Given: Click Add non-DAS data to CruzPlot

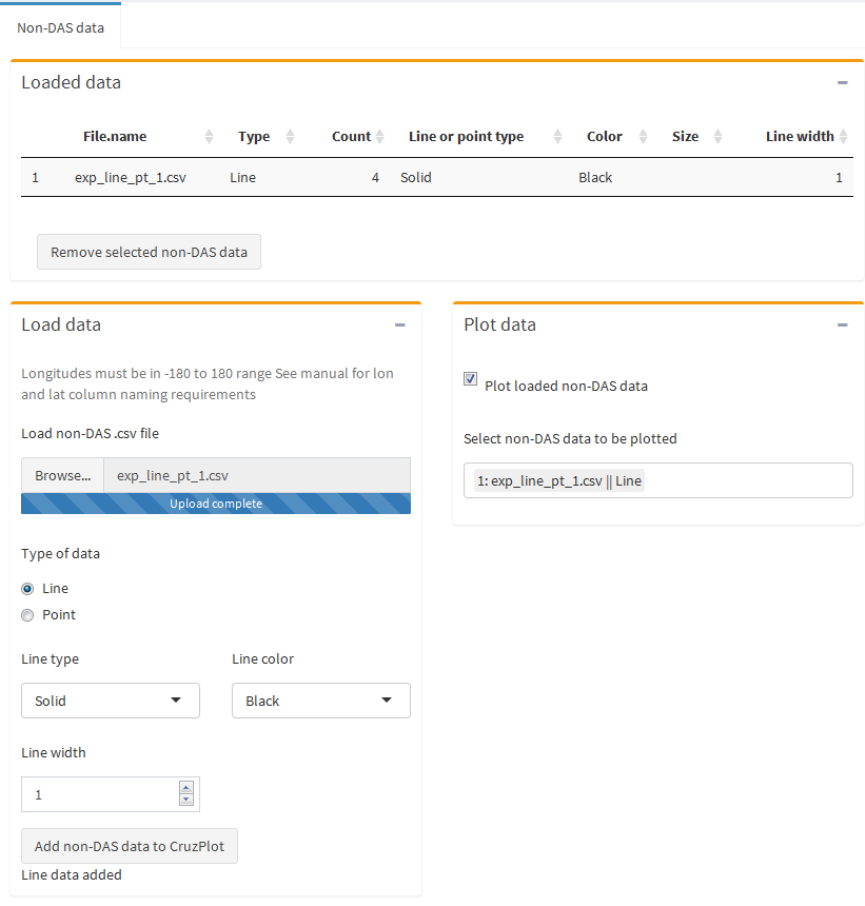Looking at the screenshot, I should point(129,846).
